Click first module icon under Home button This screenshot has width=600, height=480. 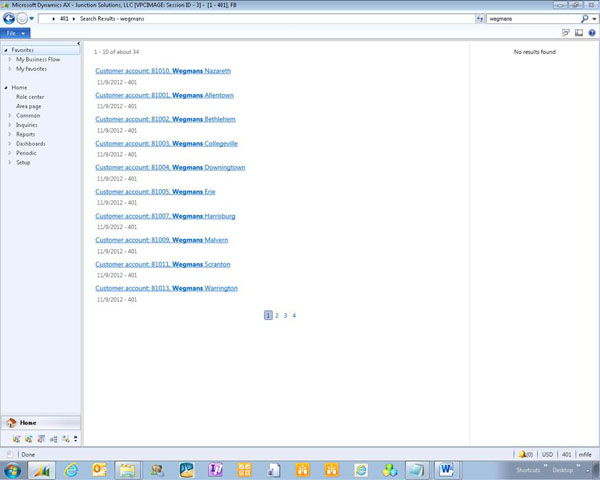click(x=16, y=439)
